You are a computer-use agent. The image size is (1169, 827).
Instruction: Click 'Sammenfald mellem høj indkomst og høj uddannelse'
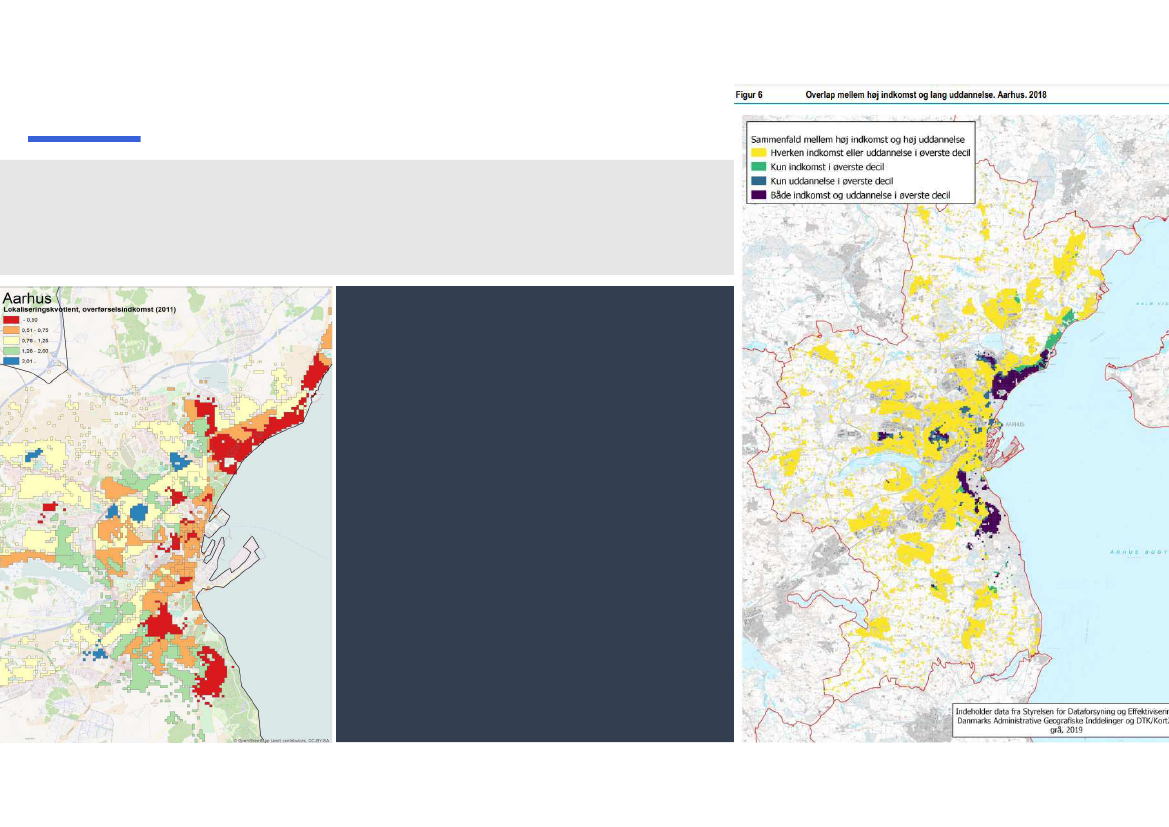coord(857,139)
